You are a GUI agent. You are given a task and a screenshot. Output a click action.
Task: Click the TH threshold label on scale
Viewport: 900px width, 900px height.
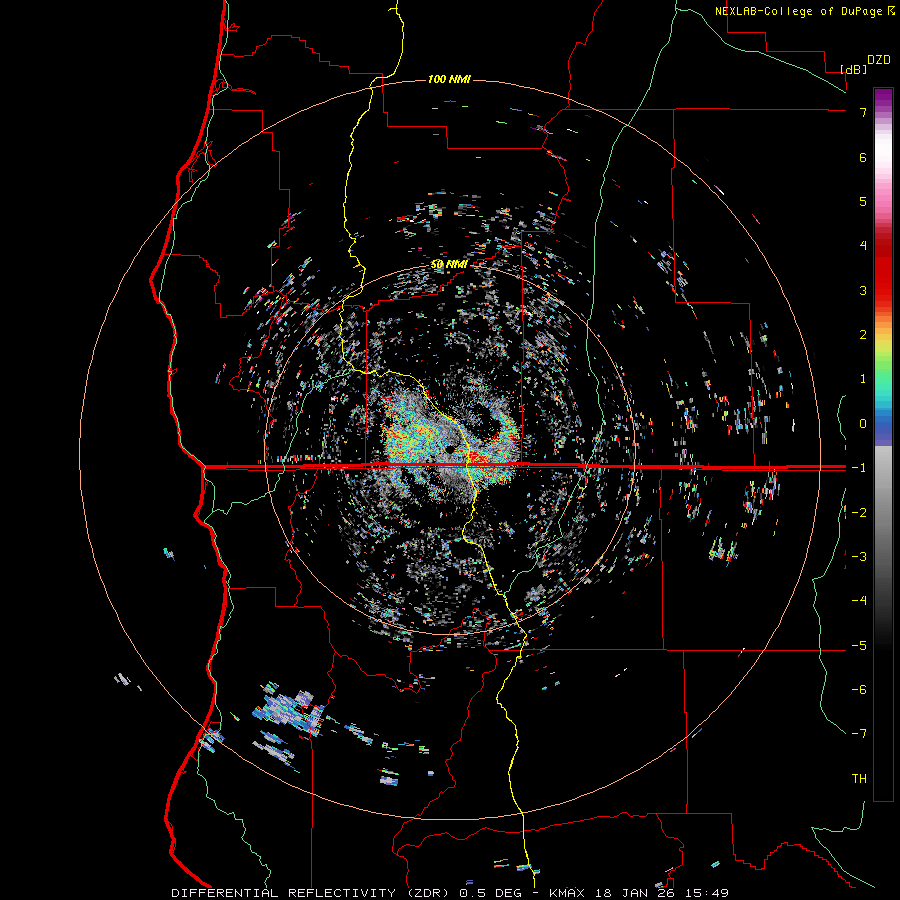pos(859,779)
